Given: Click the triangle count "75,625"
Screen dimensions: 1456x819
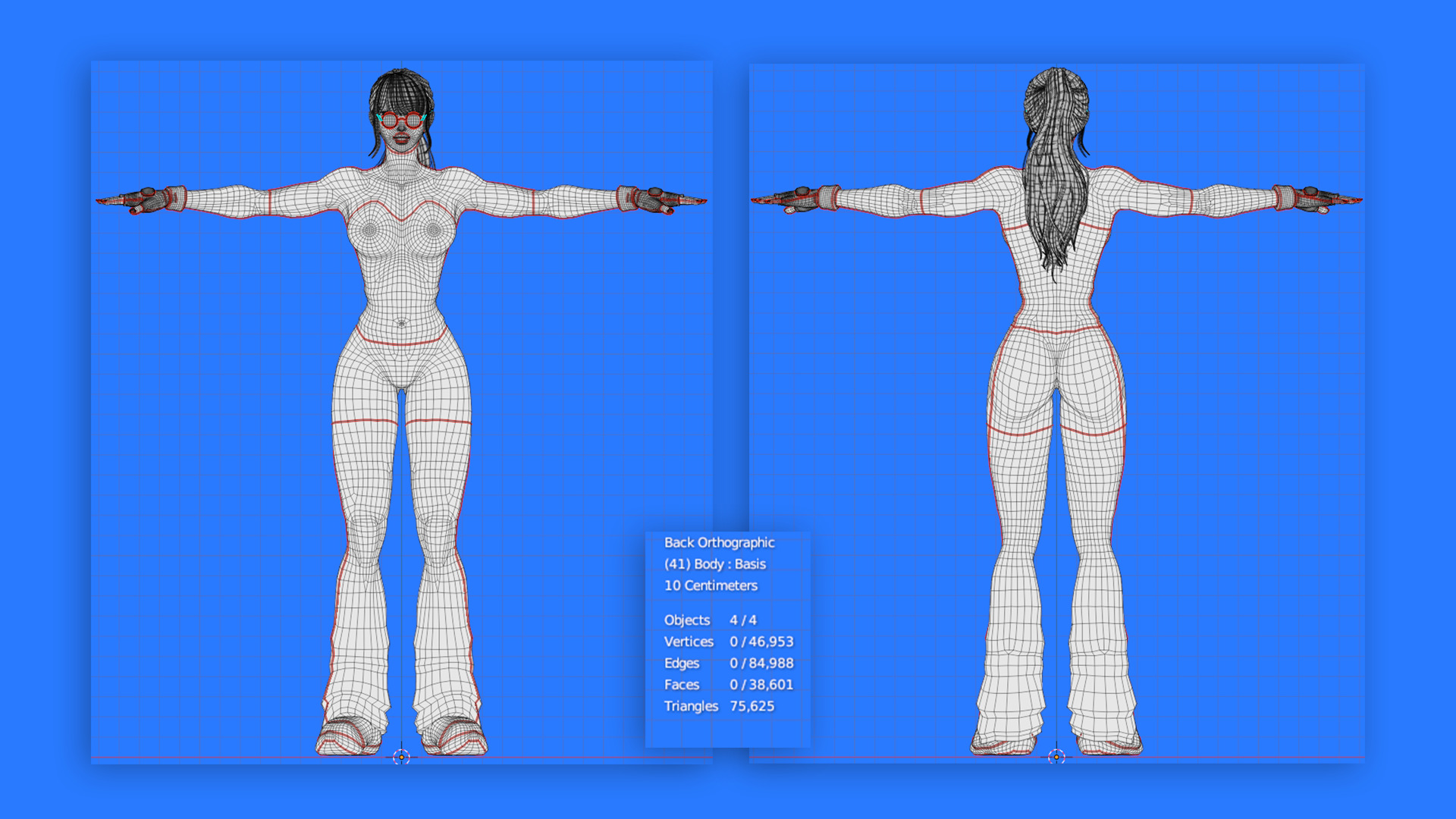Looking at the screenshot, I should 752,706.
